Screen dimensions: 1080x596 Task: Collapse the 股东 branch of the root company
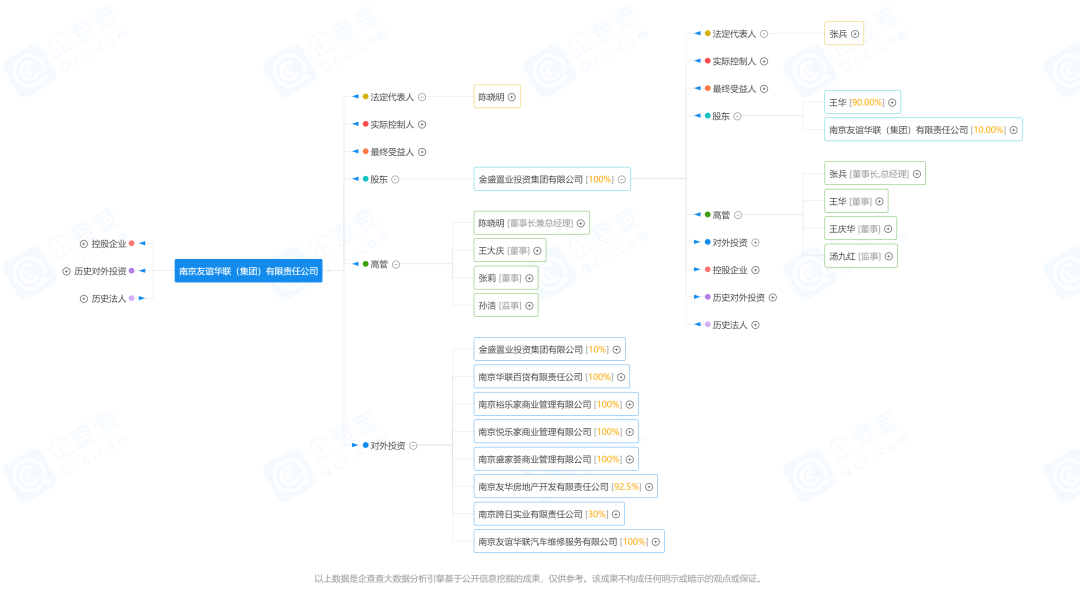coord(395,179)
